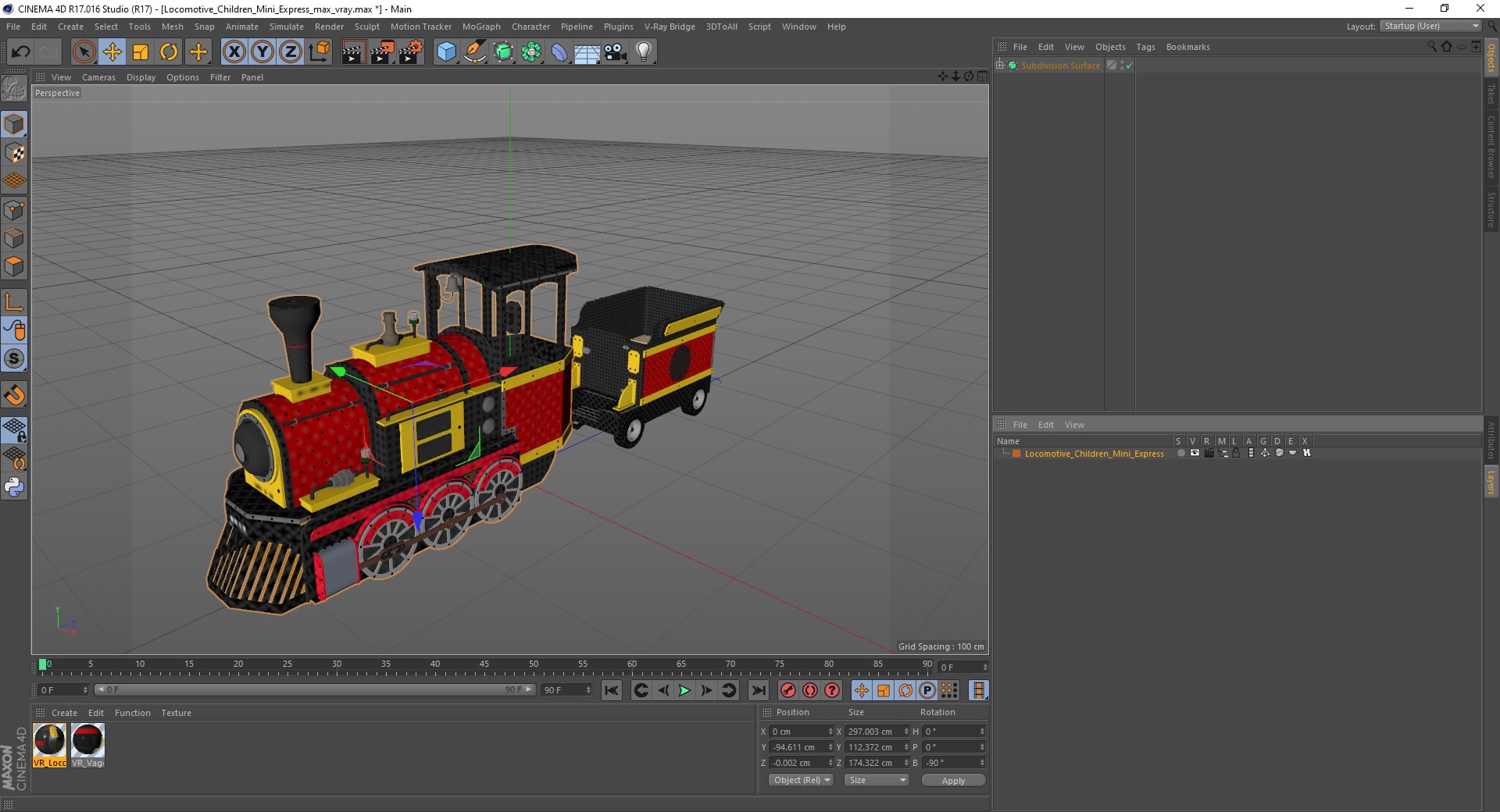The image size is (1500, 812).
Task: Open the Array modeling objects icon
Action: point(531,52)
